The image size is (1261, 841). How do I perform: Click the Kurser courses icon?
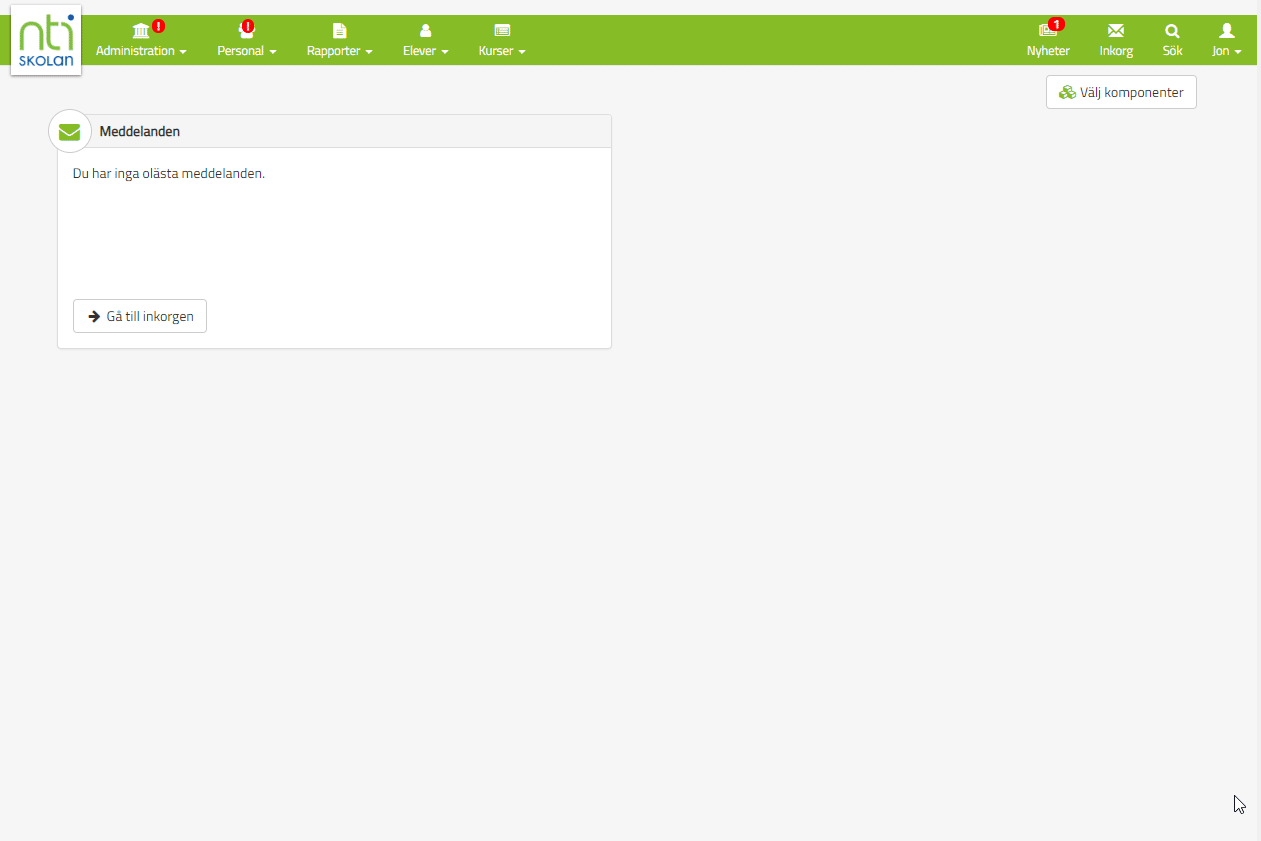tap(502, 31)
